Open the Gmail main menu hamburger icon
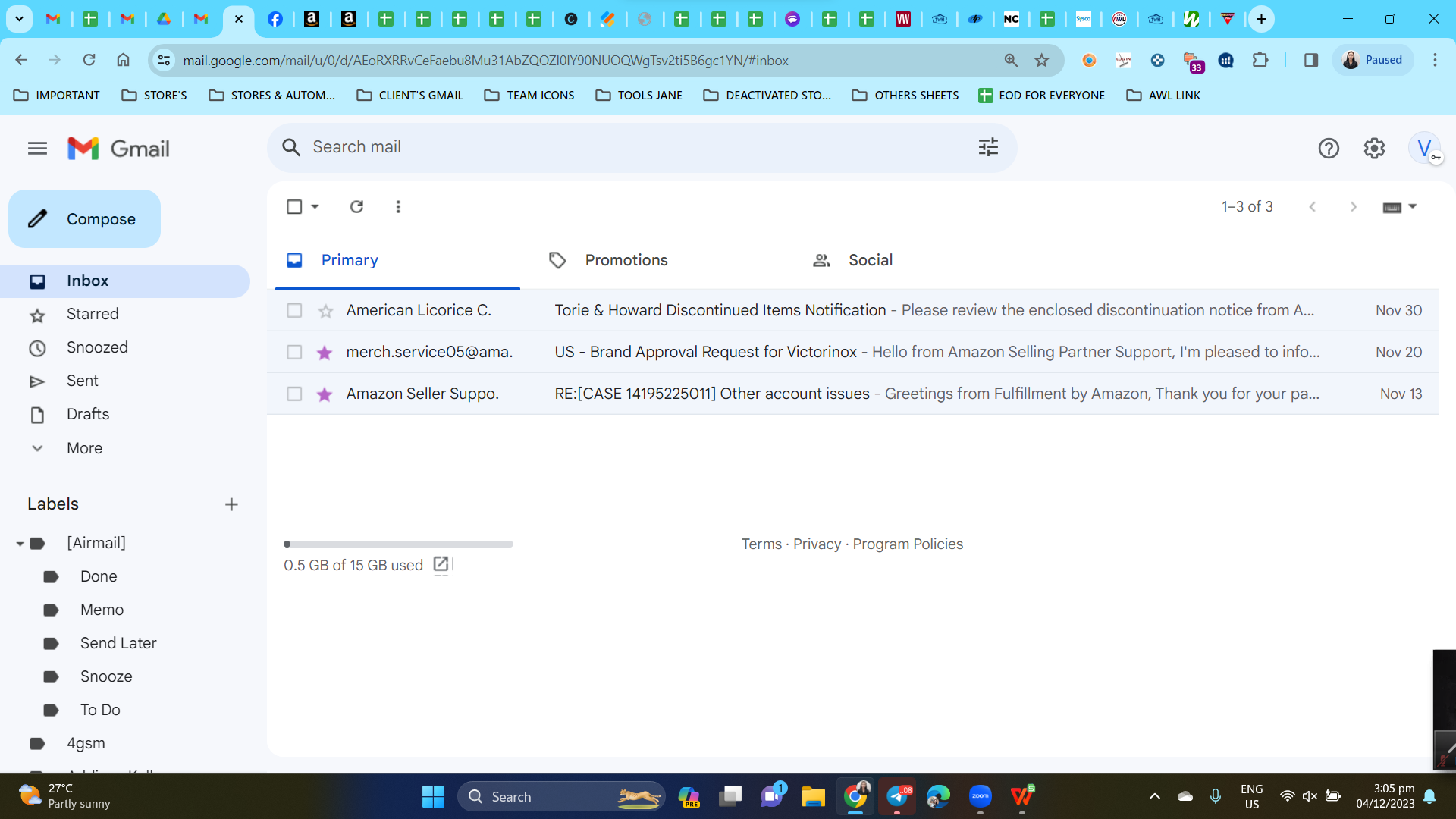 37,149
